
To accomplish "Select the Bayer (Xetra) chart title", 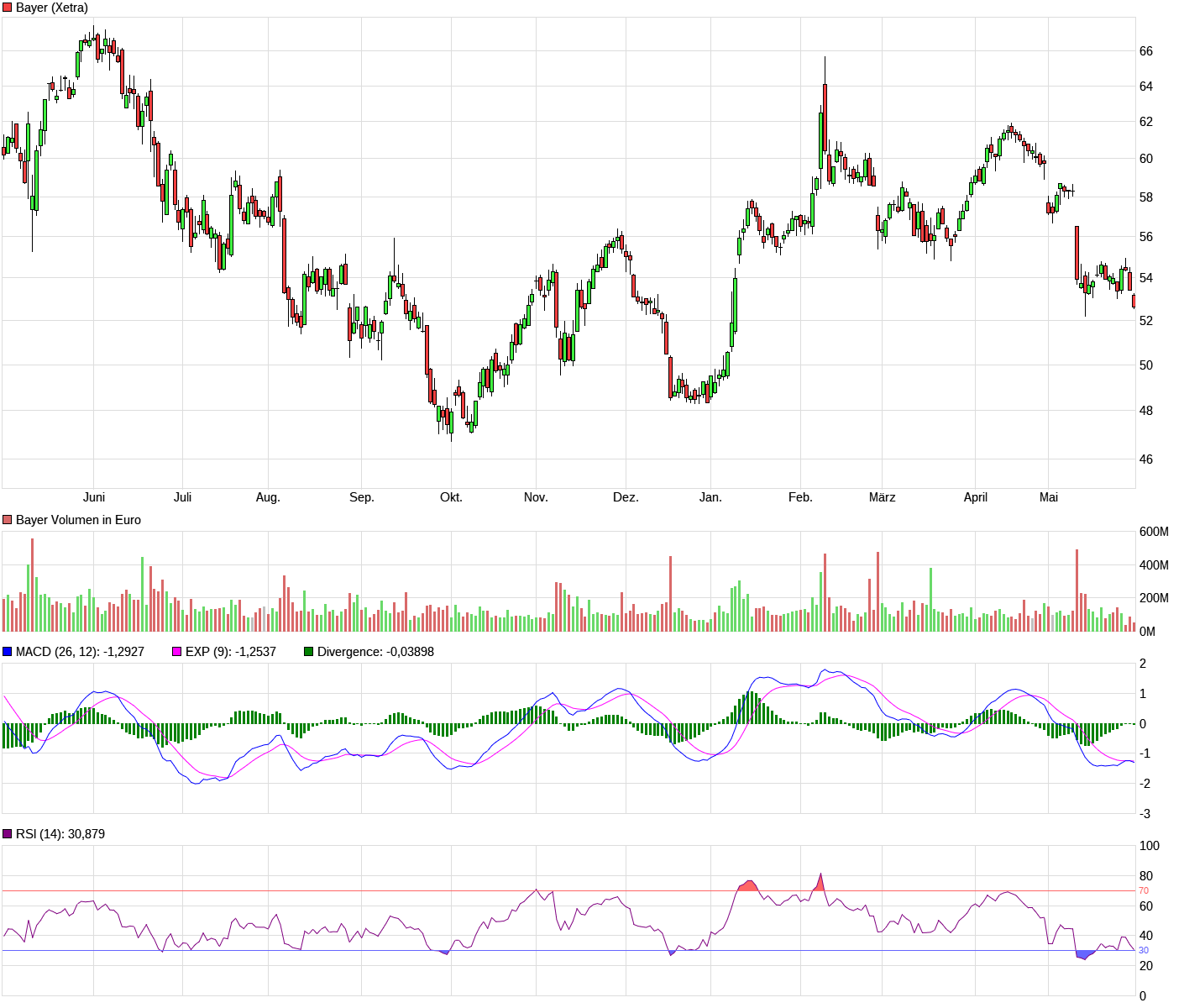I will click(52, 8).
